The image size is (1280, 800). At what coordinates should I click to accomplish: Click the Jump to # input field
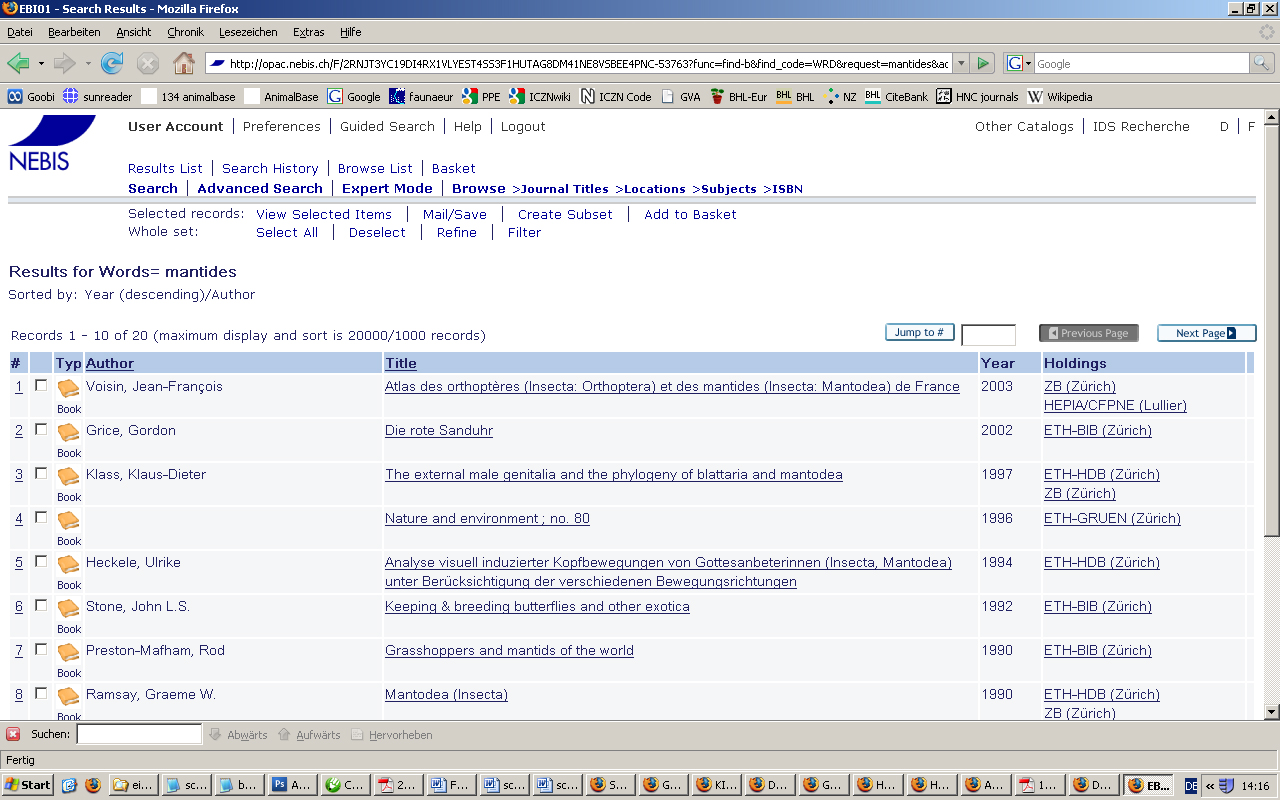(x=988, y=335)
